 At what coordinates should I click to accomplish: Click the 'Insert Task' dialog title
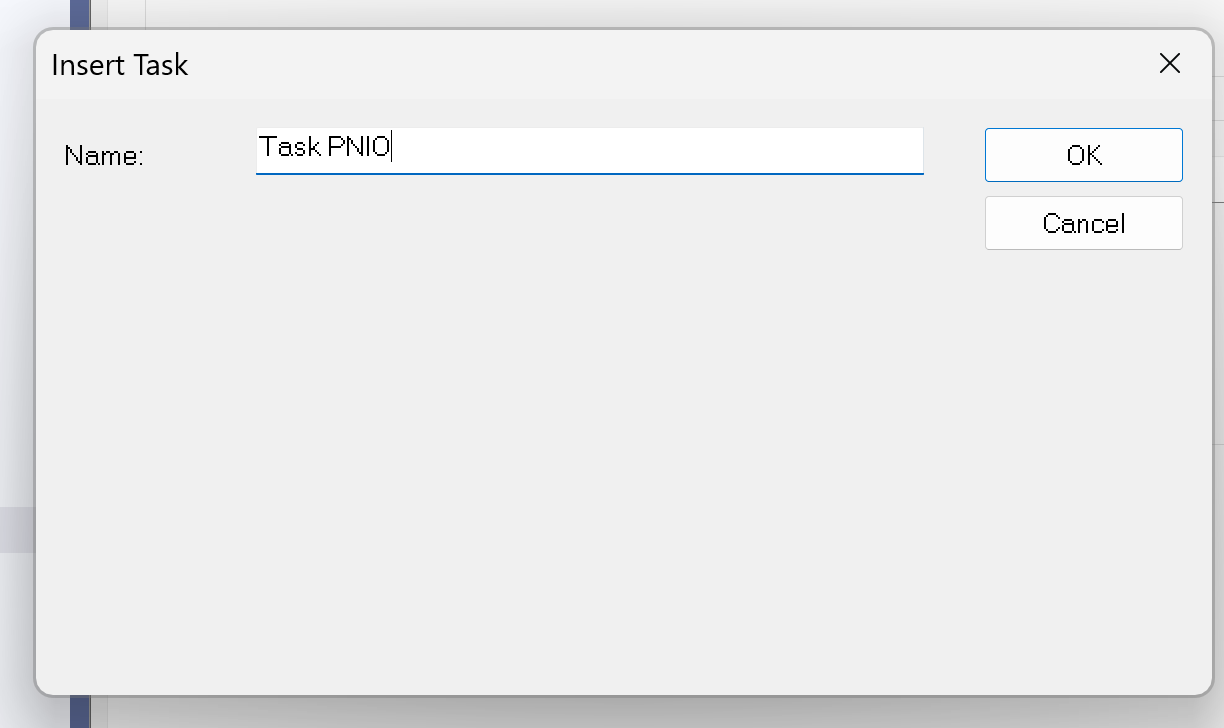click(120, 66)
